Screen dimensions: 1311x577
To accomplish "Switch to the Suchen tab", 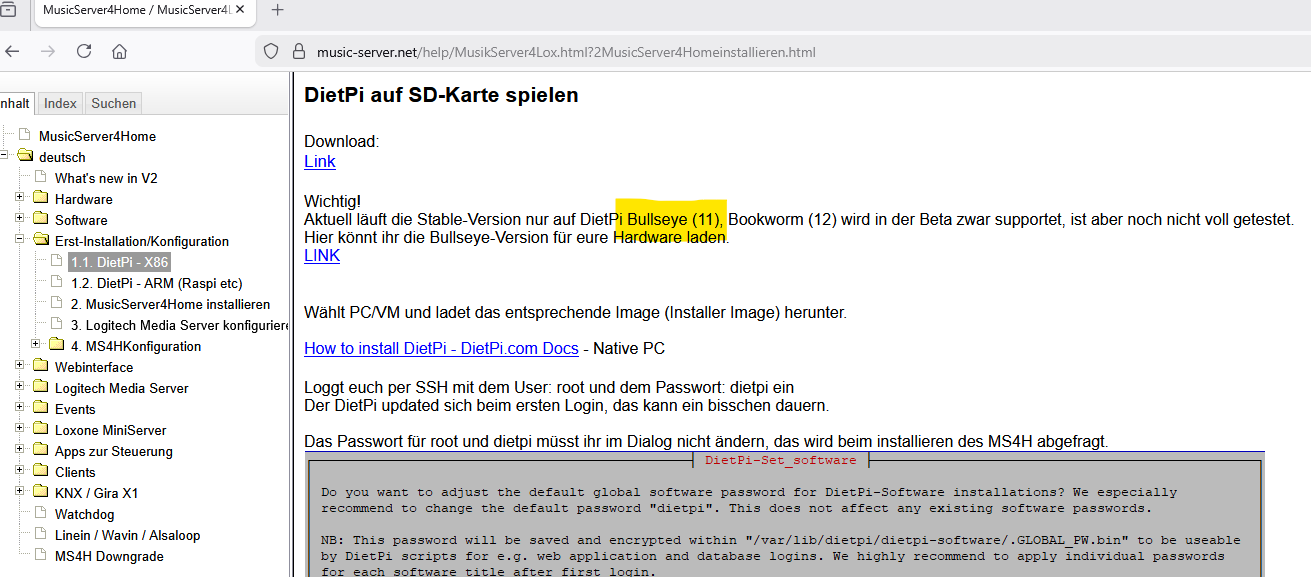I will coord(112,103).
